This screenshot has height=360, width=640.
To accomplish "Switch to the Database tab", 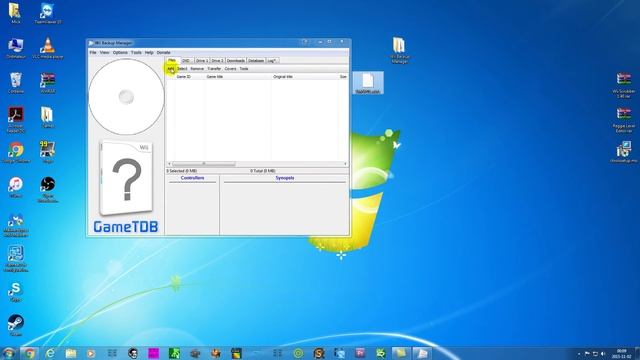I will [256, 60].
